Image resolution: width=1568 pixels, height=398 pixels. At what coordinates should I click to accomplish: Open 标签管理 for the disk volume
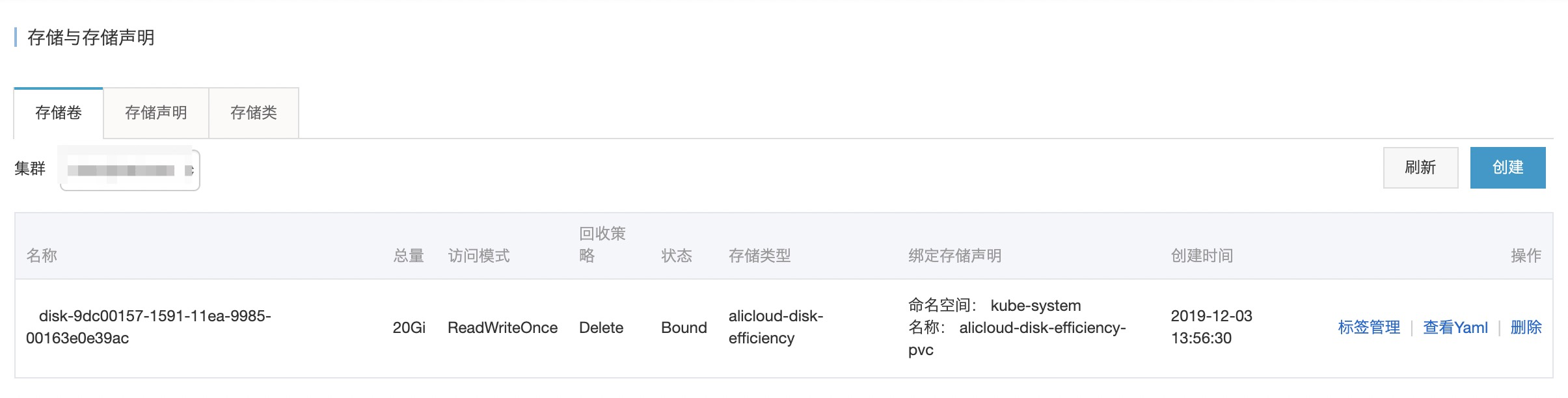(x=1369, y=328)
